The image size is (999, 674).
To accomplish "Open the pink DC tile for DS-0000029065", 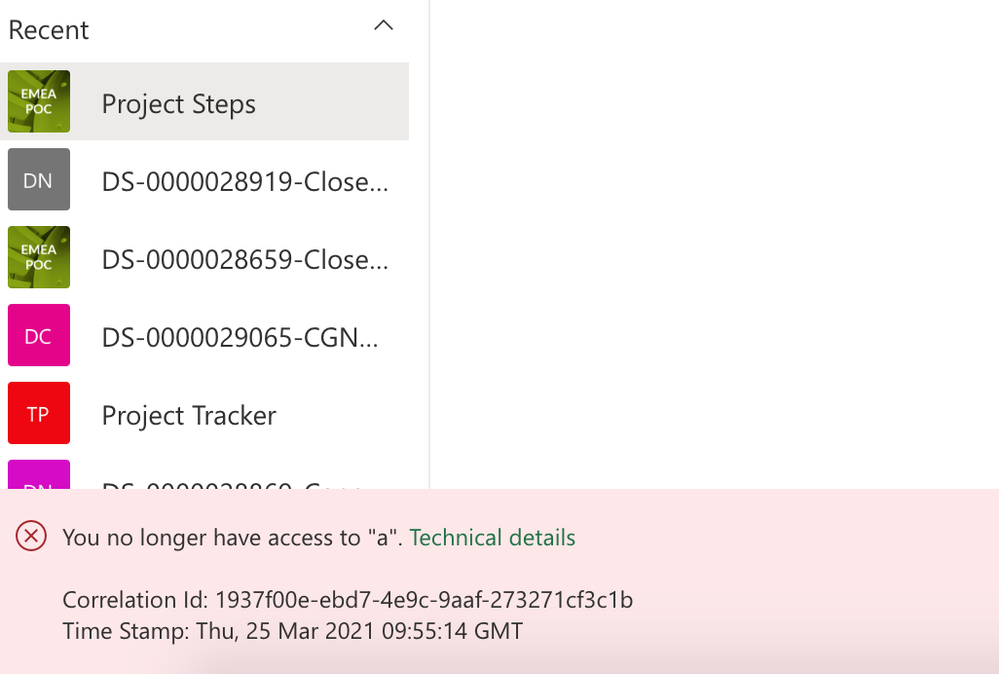I will pyautogui.click(x=39, y=335).
